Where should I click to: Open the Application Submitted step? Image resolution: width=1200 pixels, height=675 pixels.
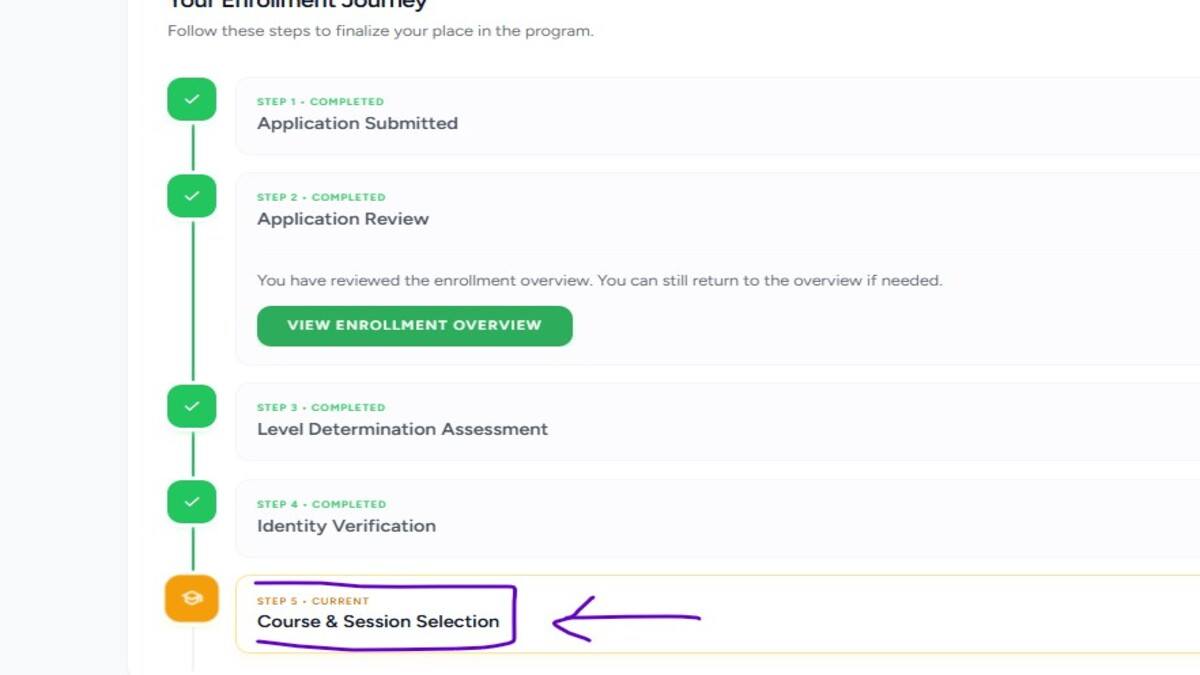click(x=357, y=124)
